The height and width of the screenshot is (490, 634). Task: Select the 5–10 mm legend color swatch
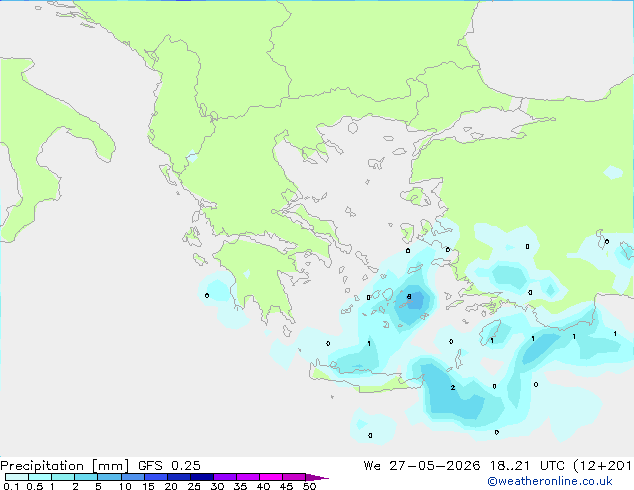(109, 477)
